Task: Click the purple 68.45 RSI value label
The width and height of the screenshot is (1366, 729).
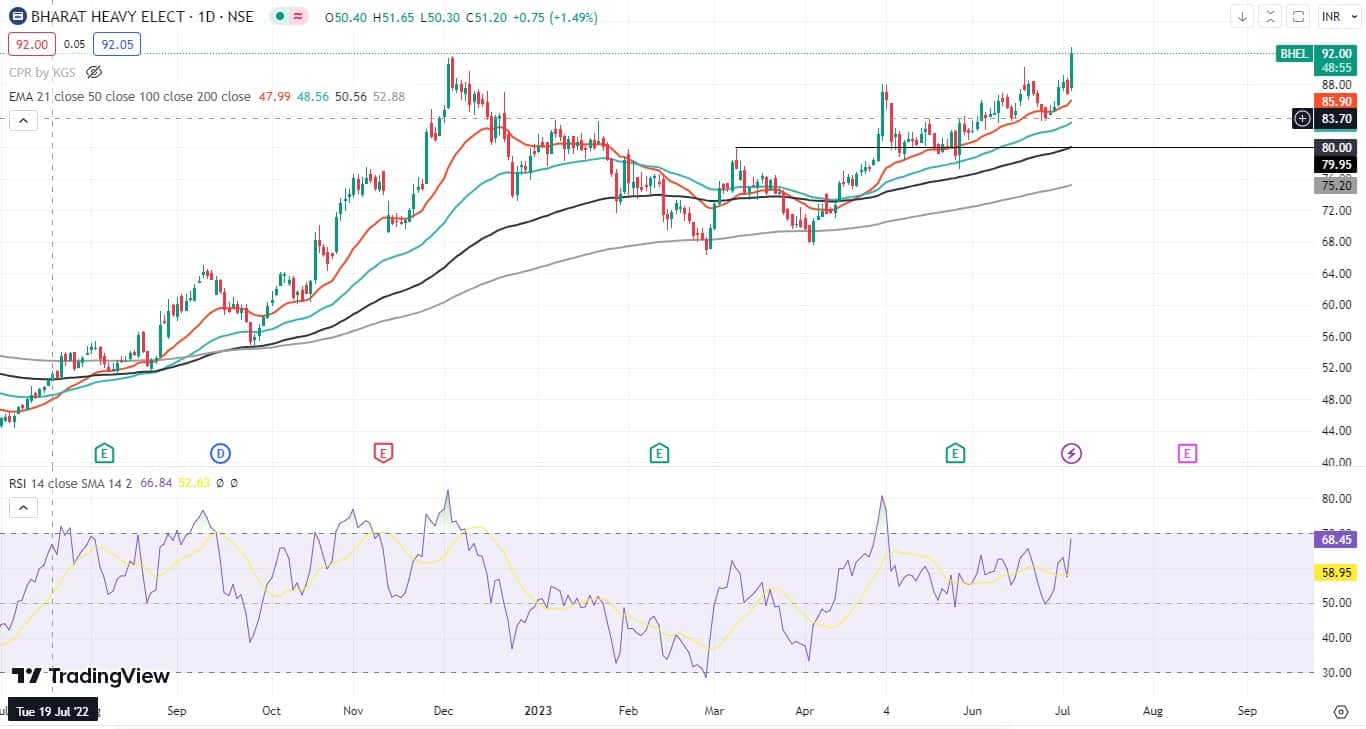Action: coord(1337,539)
